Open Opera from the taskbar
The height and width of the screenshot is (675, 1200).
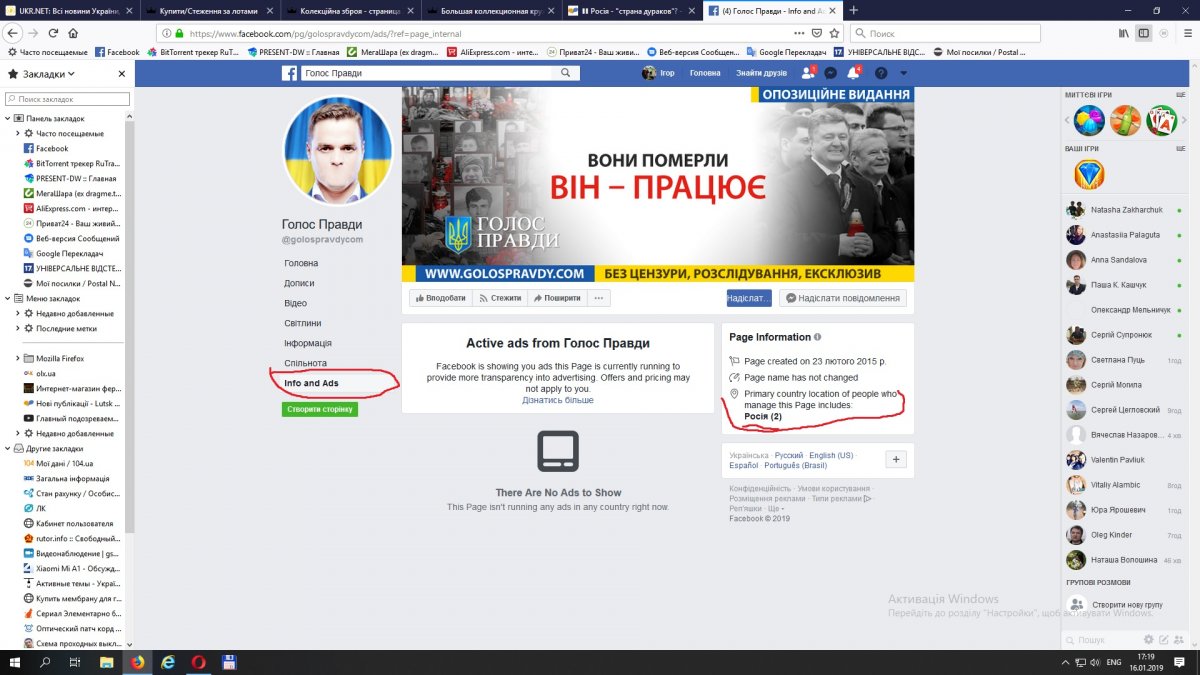(199, 662)
